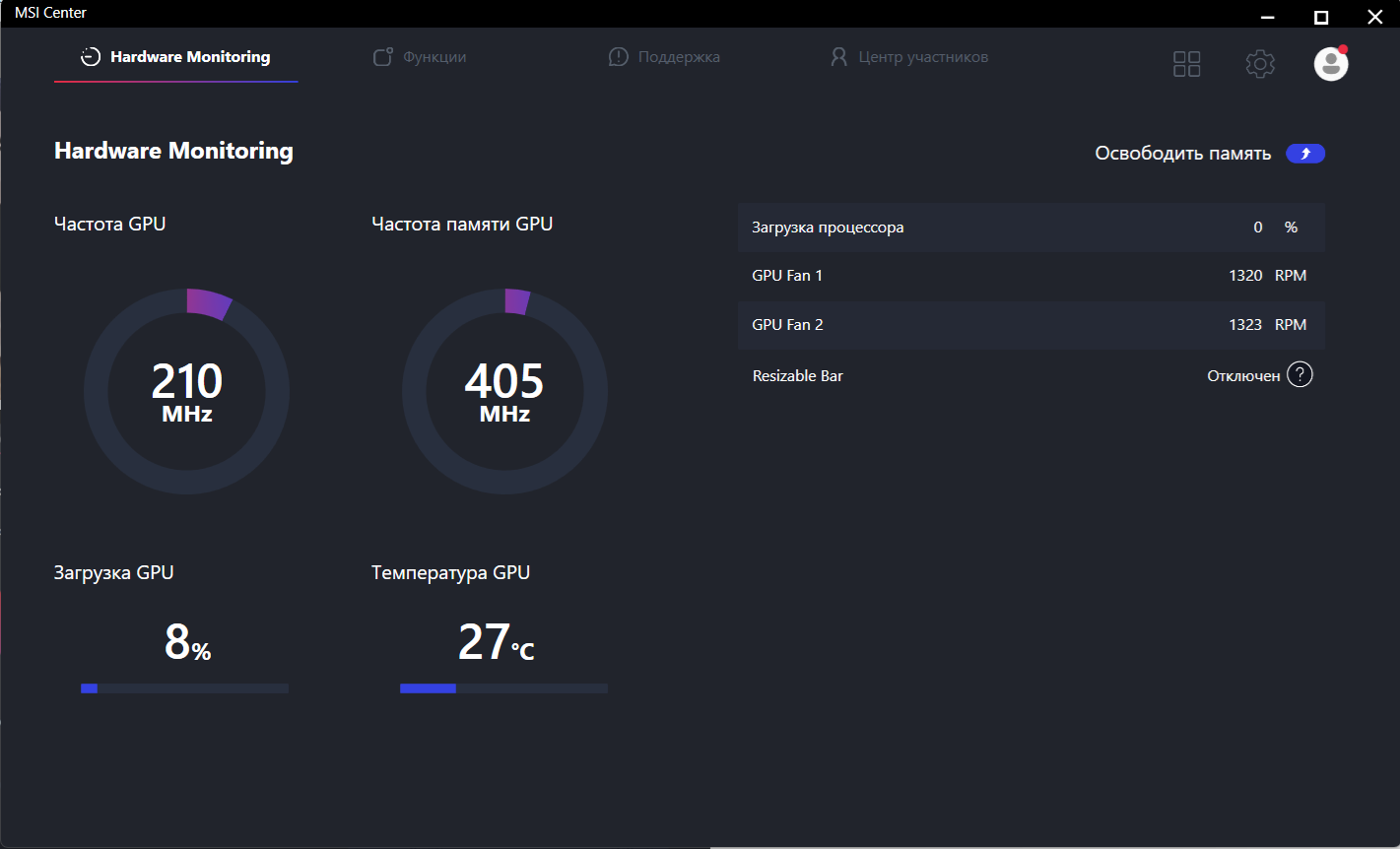Open settings via the gear icon
The height and width of the screenshot is (849, 1400).
[1260, 64]
